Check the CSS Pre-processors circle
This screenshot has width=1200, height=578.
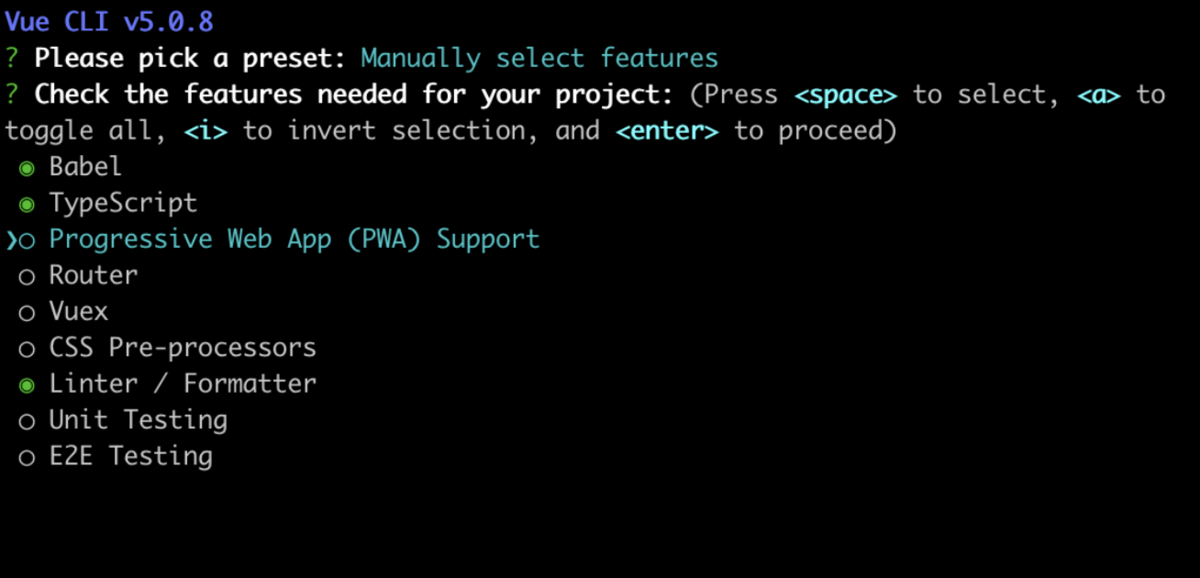tap(27, 349)
